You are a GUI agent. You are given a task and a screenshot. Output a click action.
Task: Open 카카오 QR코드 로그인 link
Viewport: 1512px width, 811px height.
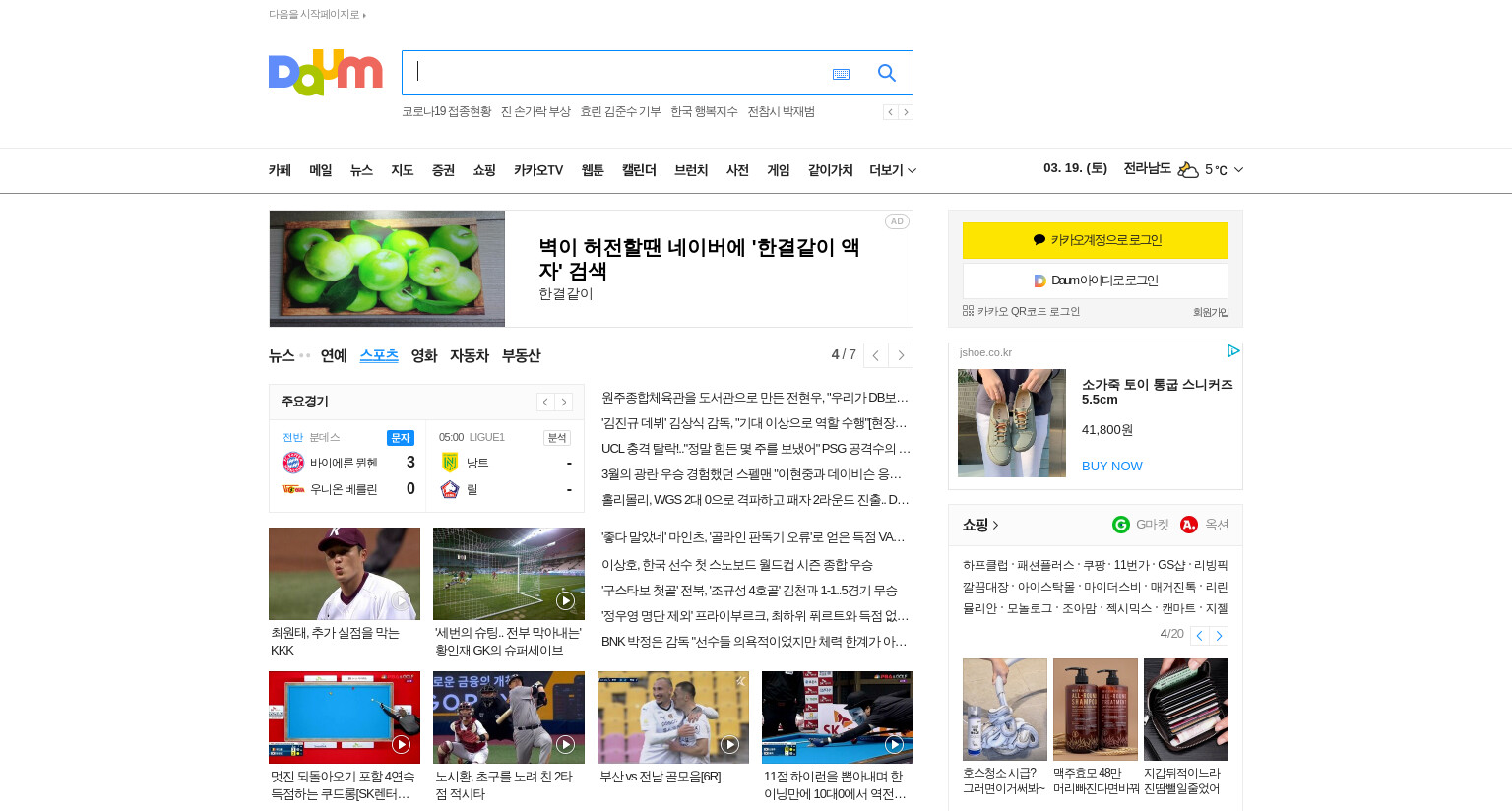click(x=1022, y=312)
